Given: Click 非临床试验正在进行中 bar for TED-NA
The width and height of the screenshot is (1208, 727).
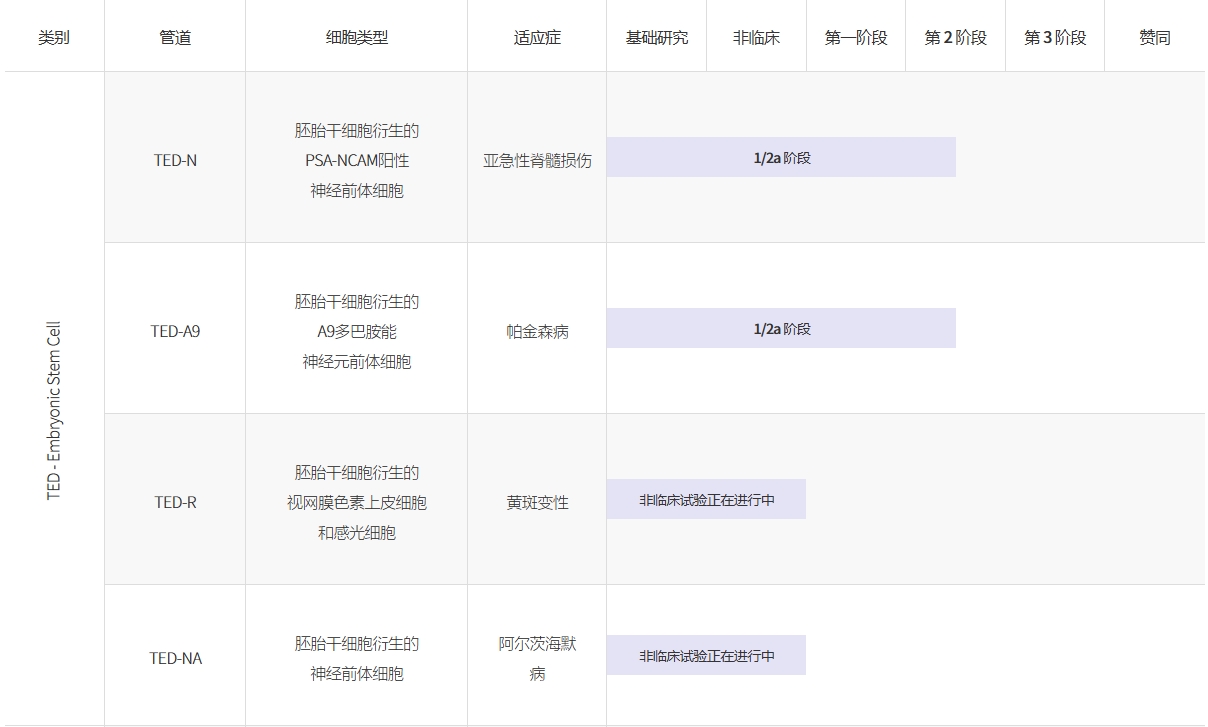Looking at the screenshot, I should [x=706, y=655].
